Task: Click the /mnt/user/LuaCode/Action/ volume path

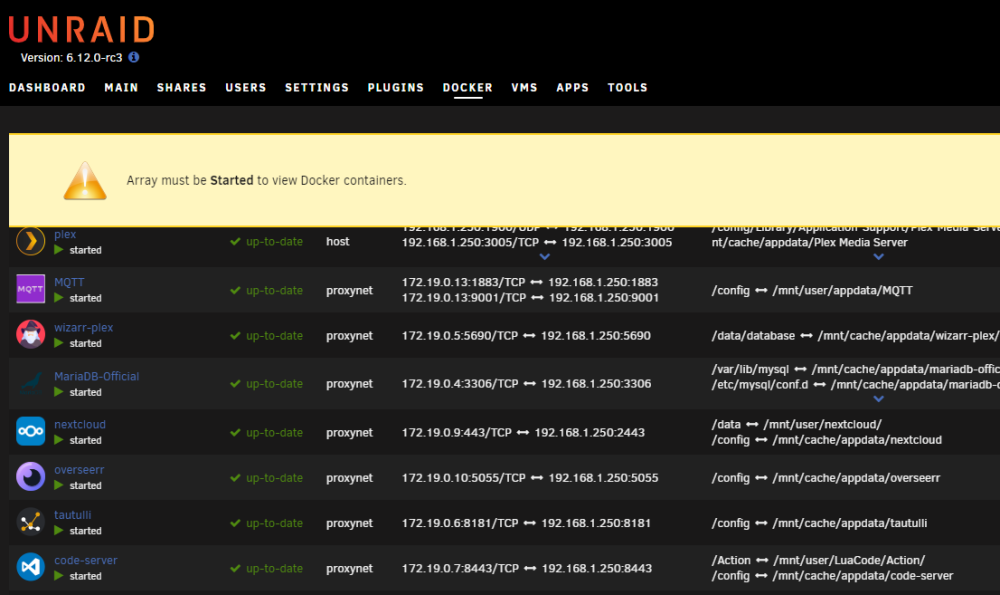Action: [849, 560]
